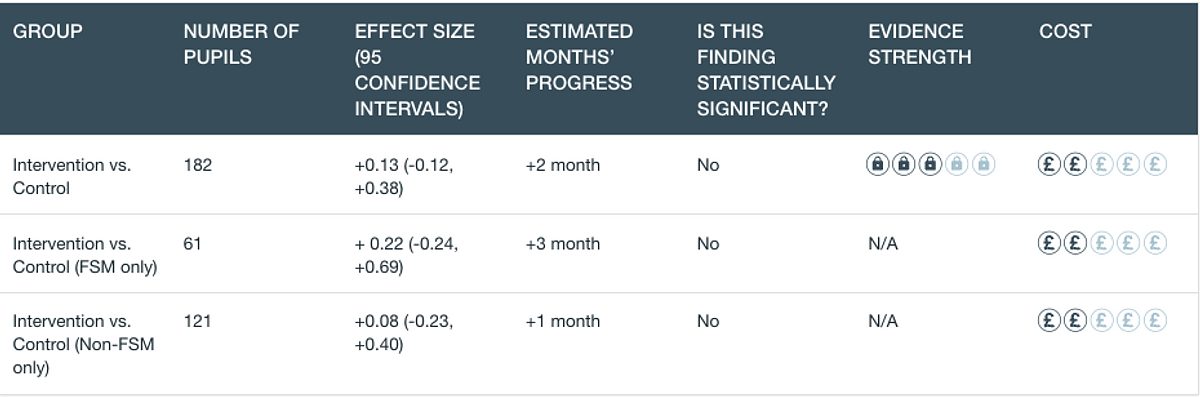1200x397 pixels.
Task: Click first pound icon in Non-FSM only row
Action: (x=1049, y=321)
